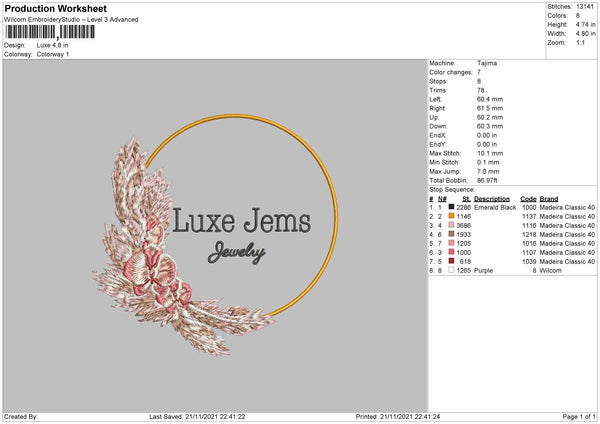Screen dimensions: 600x424
Task: Click the dark red swatch for code 1039
Action: pyautogui.click(x=452, y=261)
